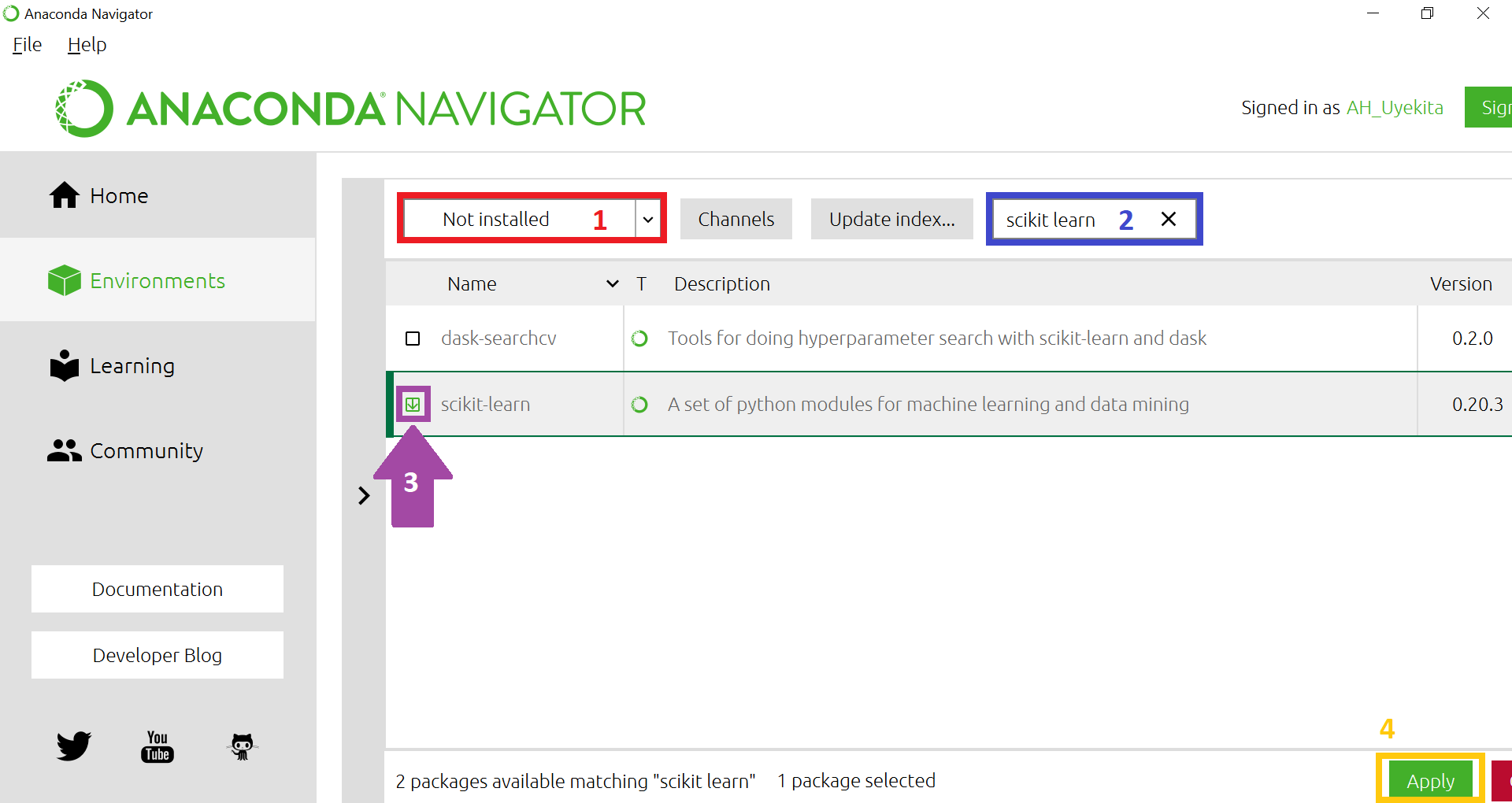This screenshot has width=1512, height=803.
Task: Check the dask-searchcv package checkbox
Action: pos(413,339)
